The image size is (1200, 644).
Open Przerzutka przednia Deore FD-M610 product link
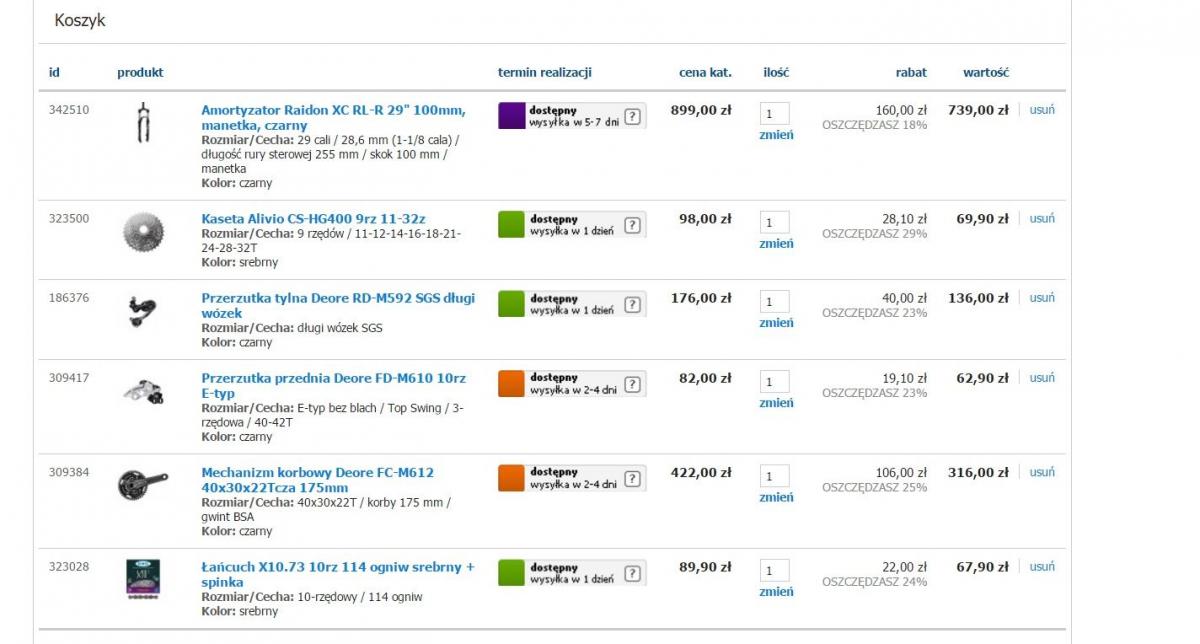[x=334, y=386]
